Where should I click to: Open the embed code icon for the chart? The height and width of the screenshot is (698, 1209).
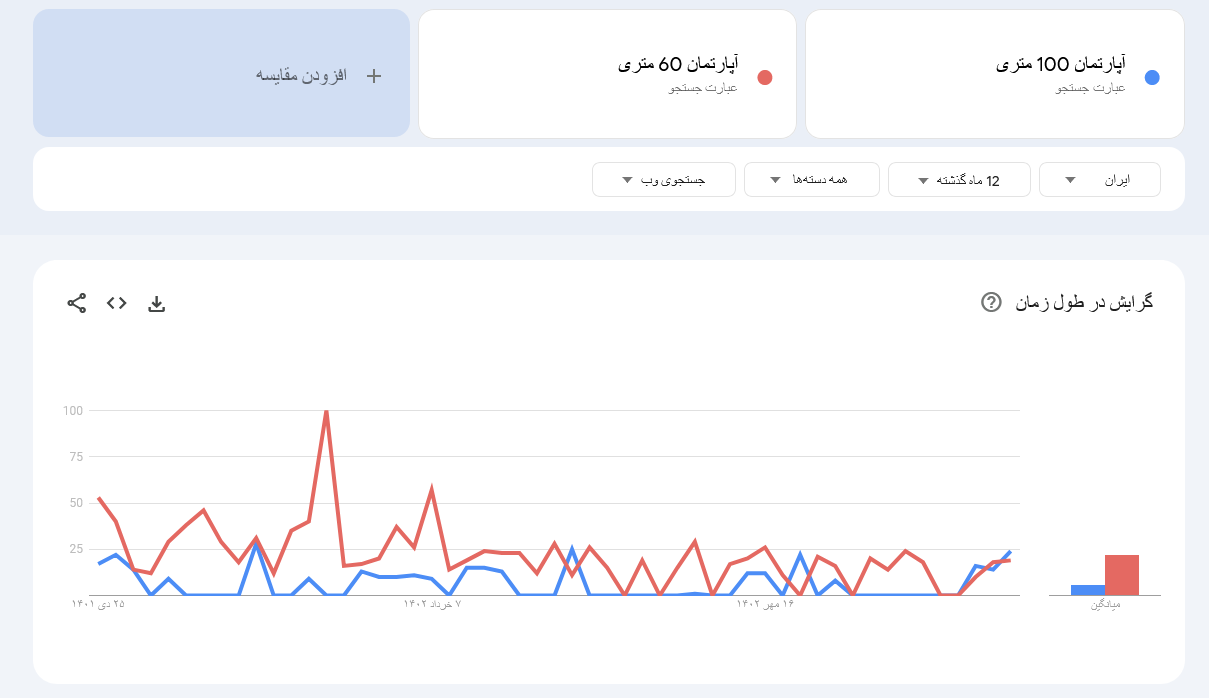click(116, 303)
